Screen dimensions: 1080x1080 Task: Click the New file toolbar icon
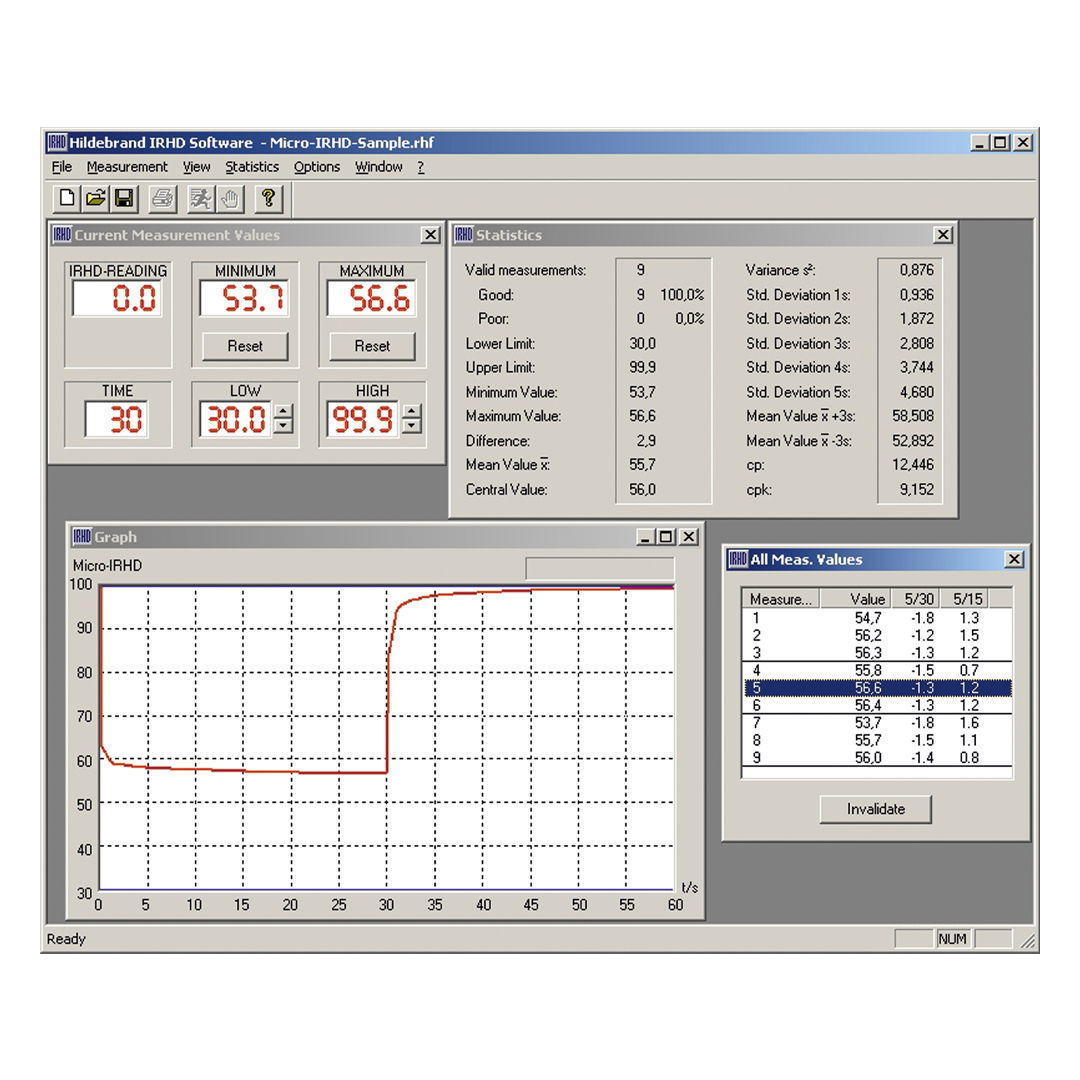67,198
